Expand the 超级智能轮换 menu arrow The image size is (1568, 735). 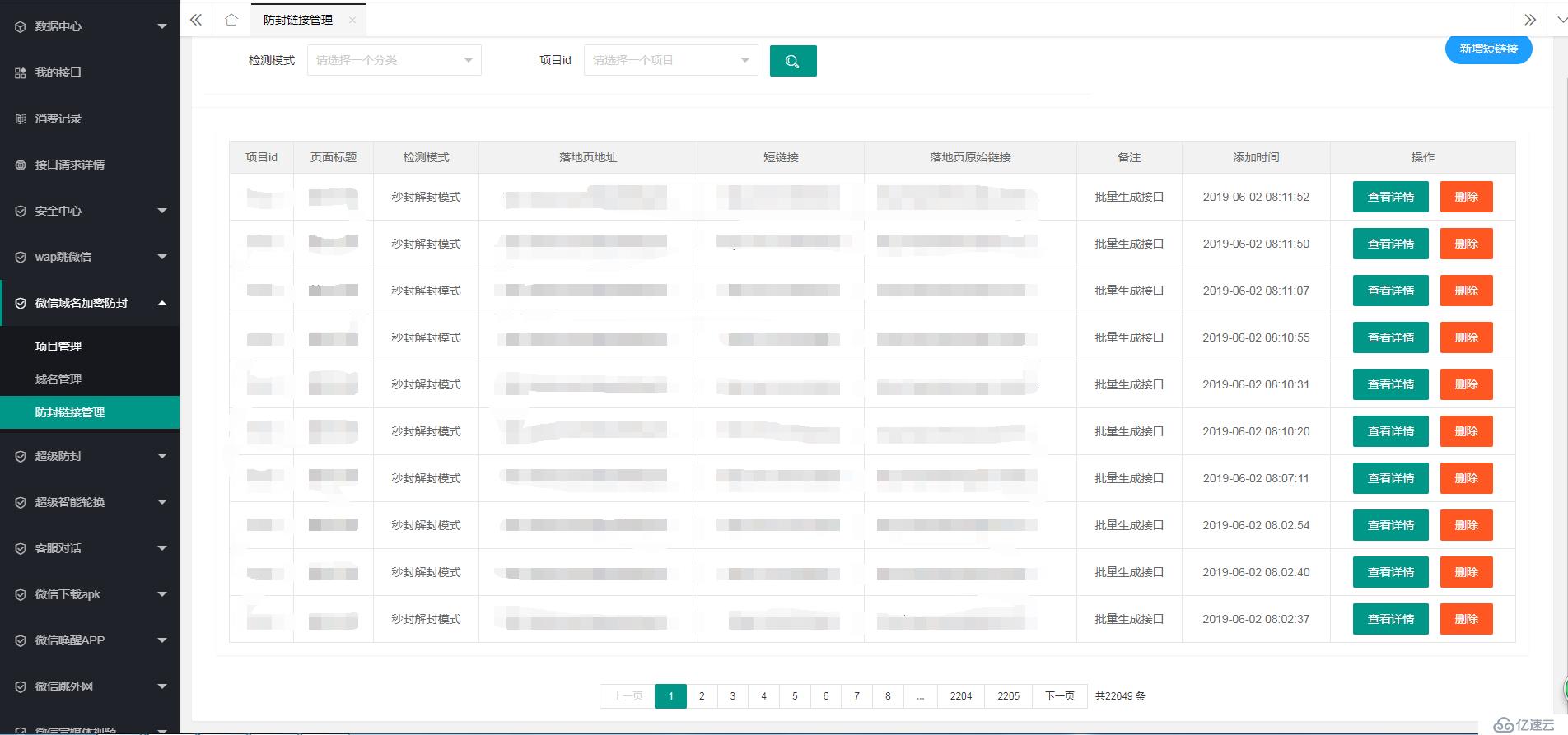coord(162,502)
